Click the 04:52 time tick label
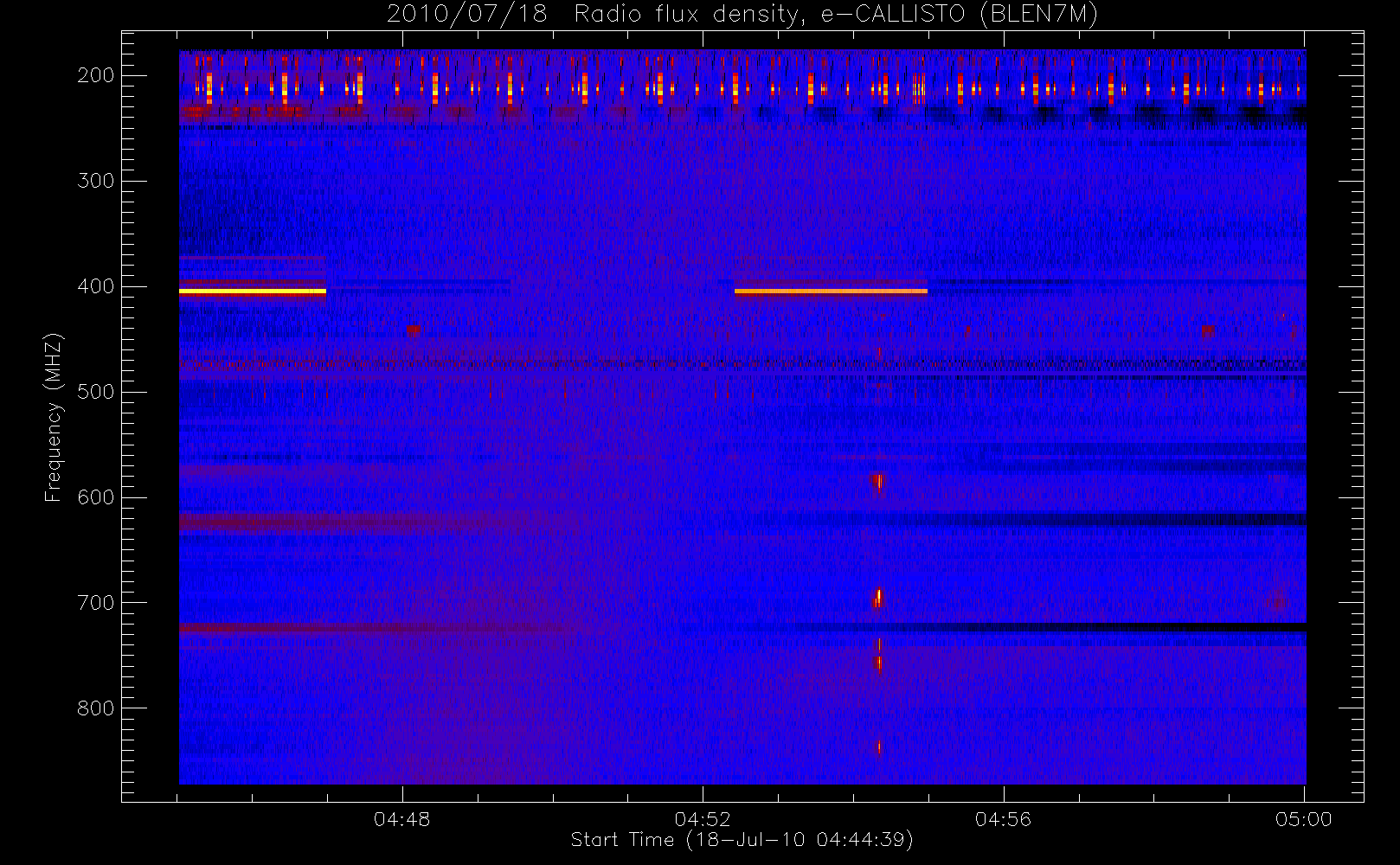Viewport: 1400px width, 865px height. pos(703,818)
